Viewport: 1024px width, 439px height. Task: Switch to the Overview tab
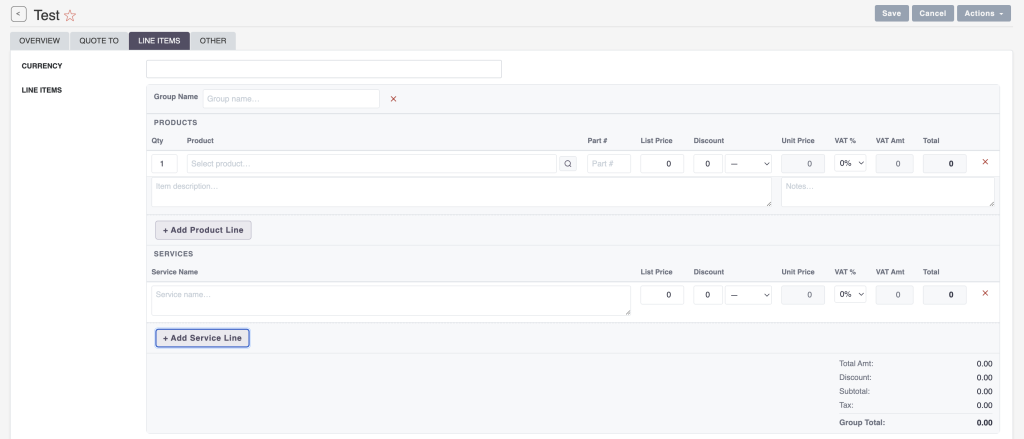[39, 41]
